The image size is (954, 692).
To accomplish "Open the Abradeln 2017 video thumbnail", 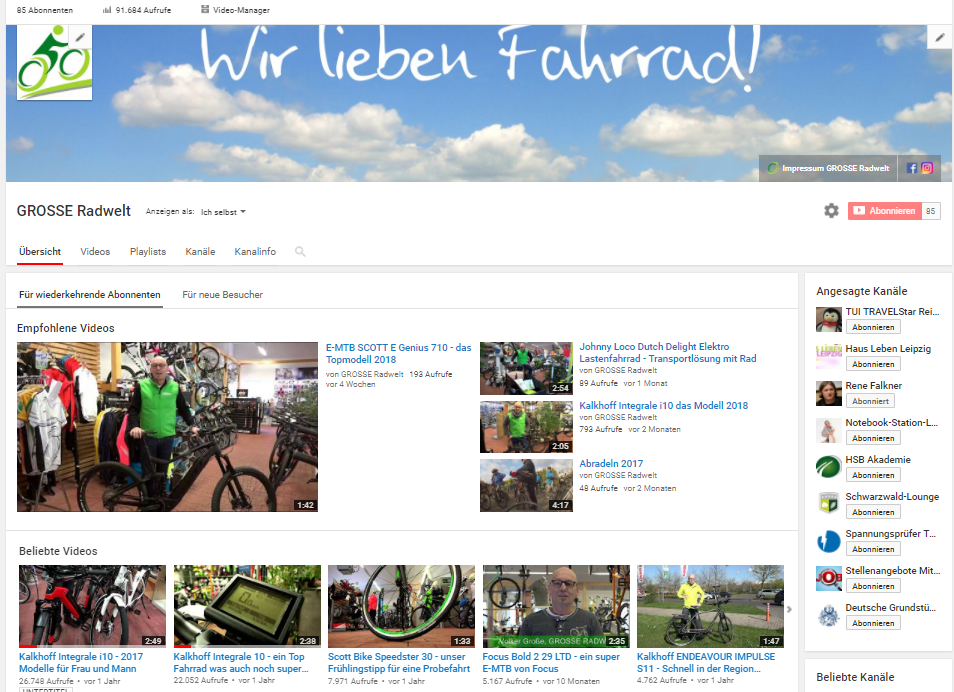I will click(x=526, y=485).
